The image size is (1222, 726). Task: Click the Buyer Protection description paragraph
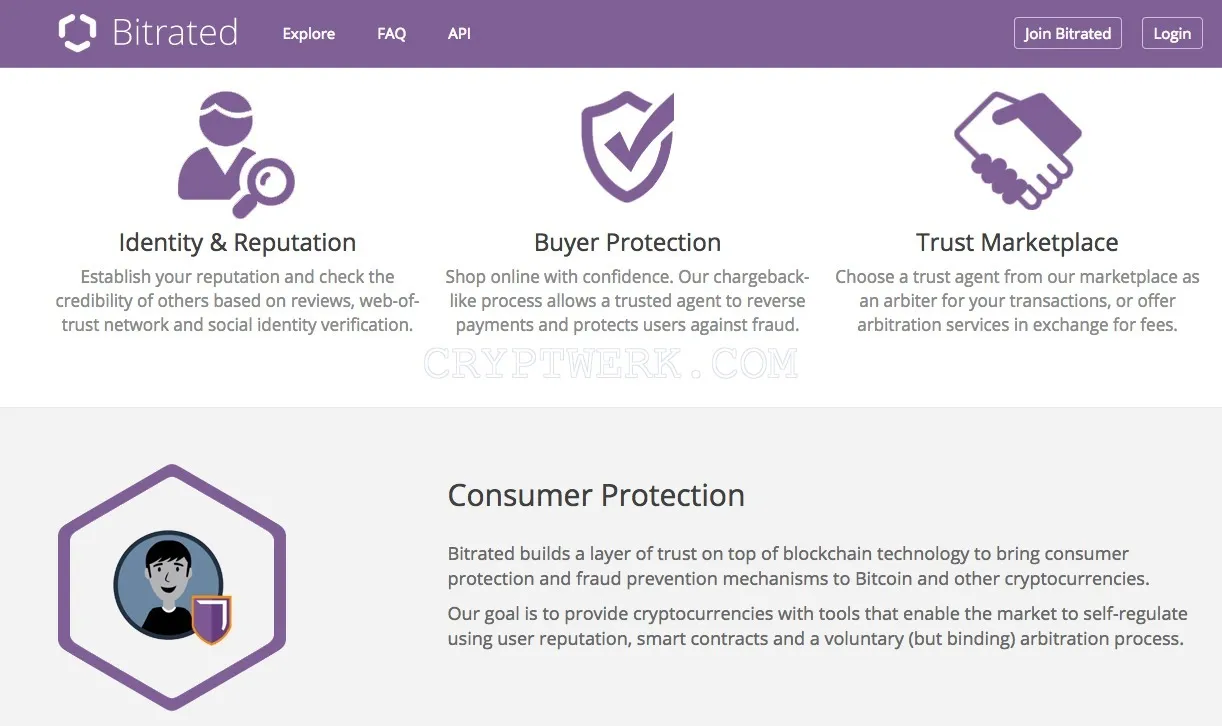[628, 301]
